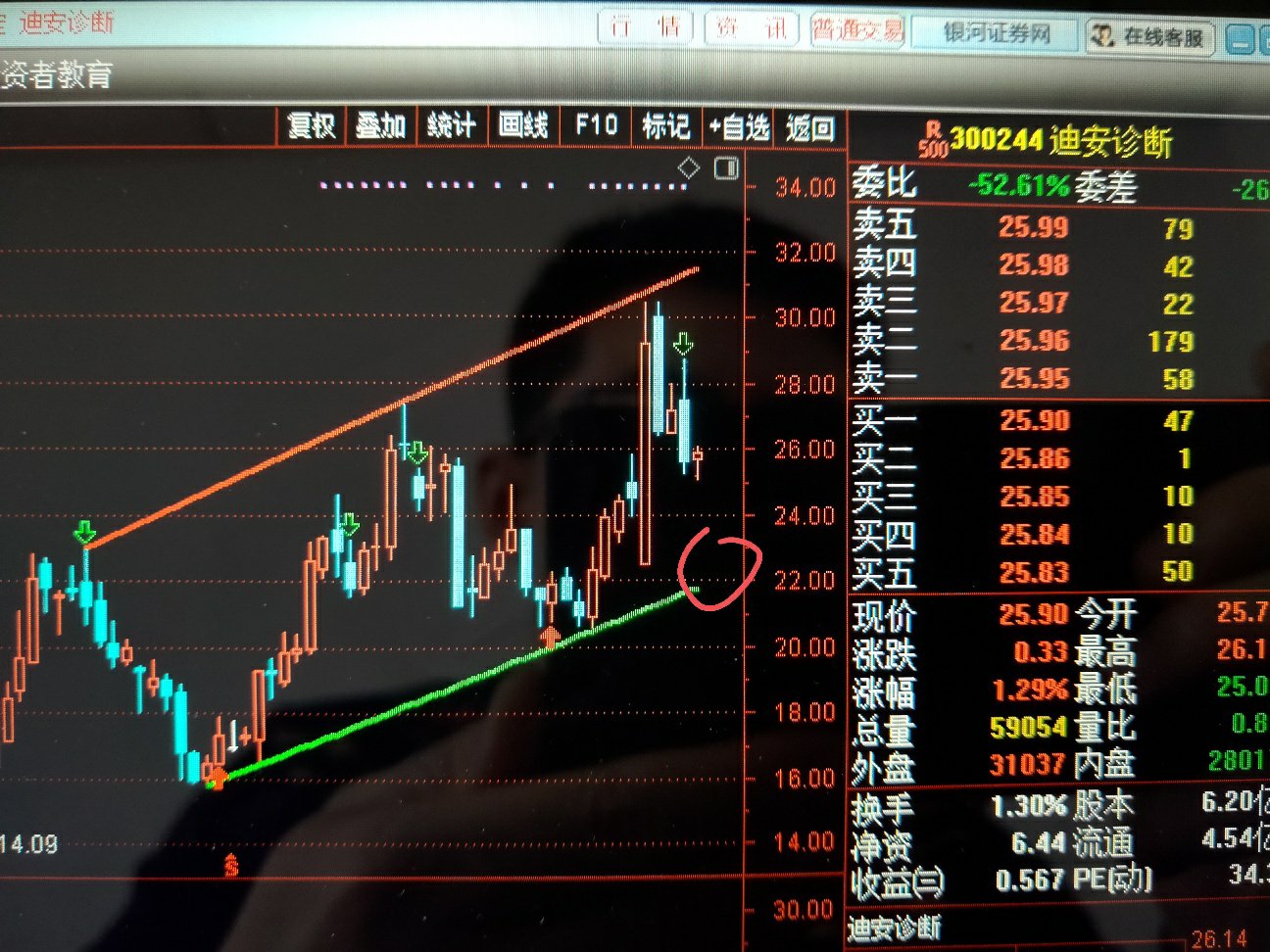Click the 叠加 overlay button

pos(381,125)
